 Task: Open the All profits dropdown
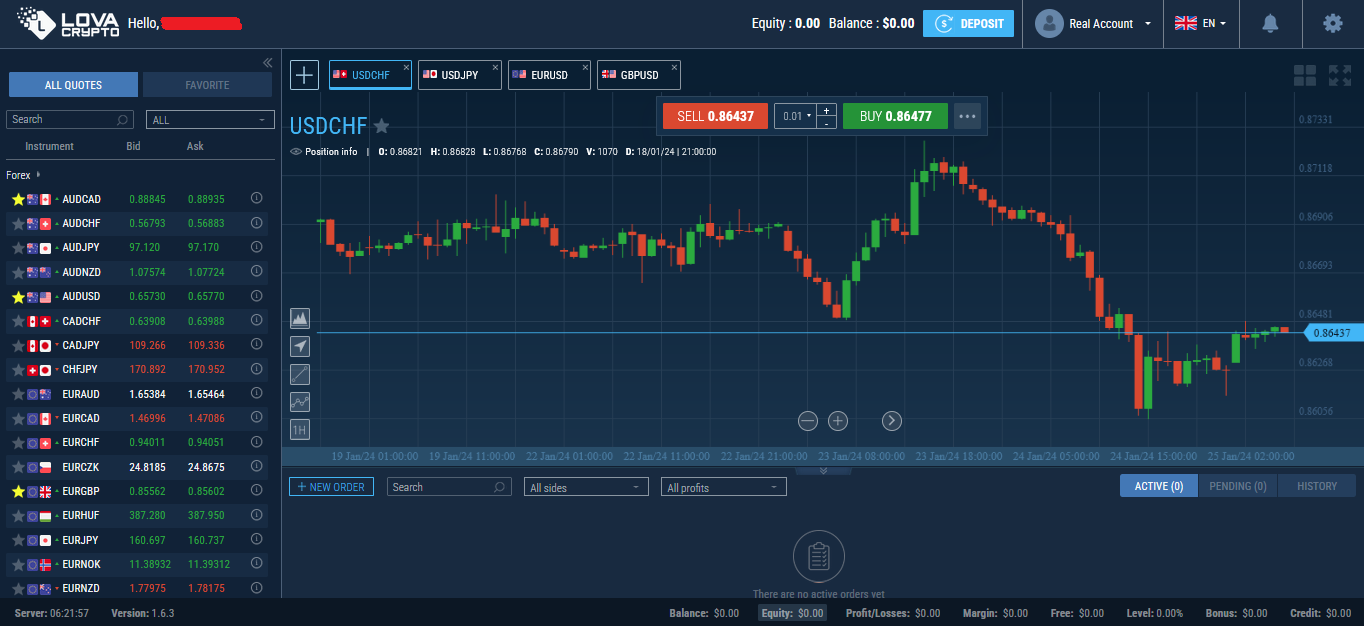coord(724,487)
